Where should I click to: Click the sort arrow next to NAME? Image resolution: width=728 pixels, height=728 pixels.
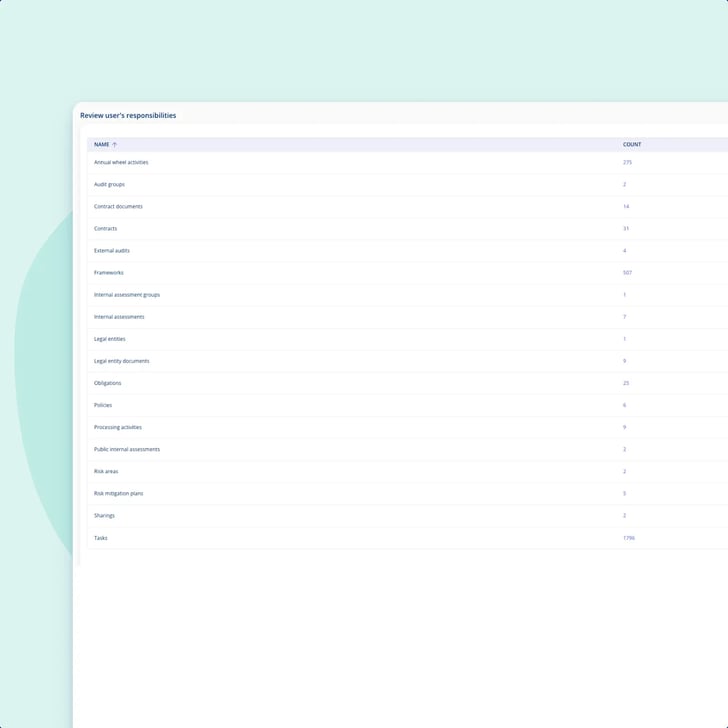click(x=115, y=144)
